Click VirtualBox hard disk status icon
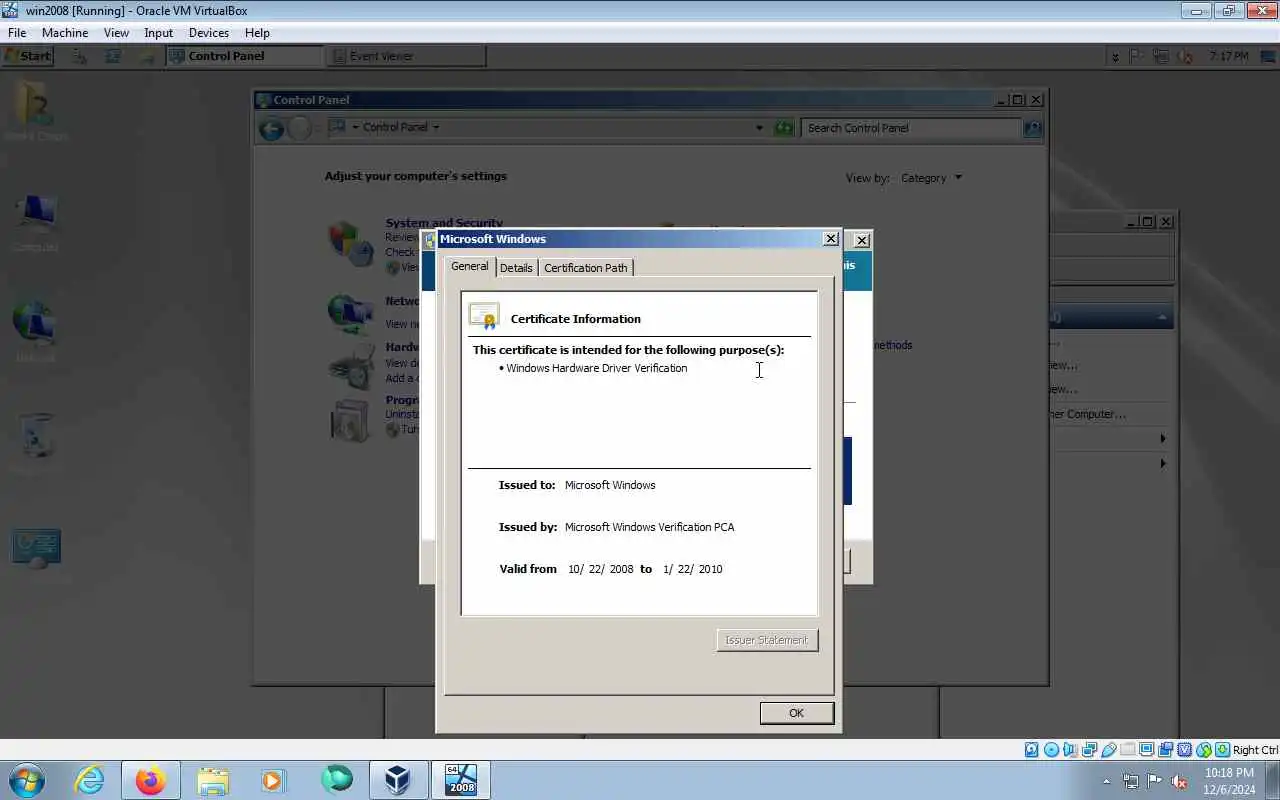Viewport: 1280px width, 800px height. pos(1032,750)
